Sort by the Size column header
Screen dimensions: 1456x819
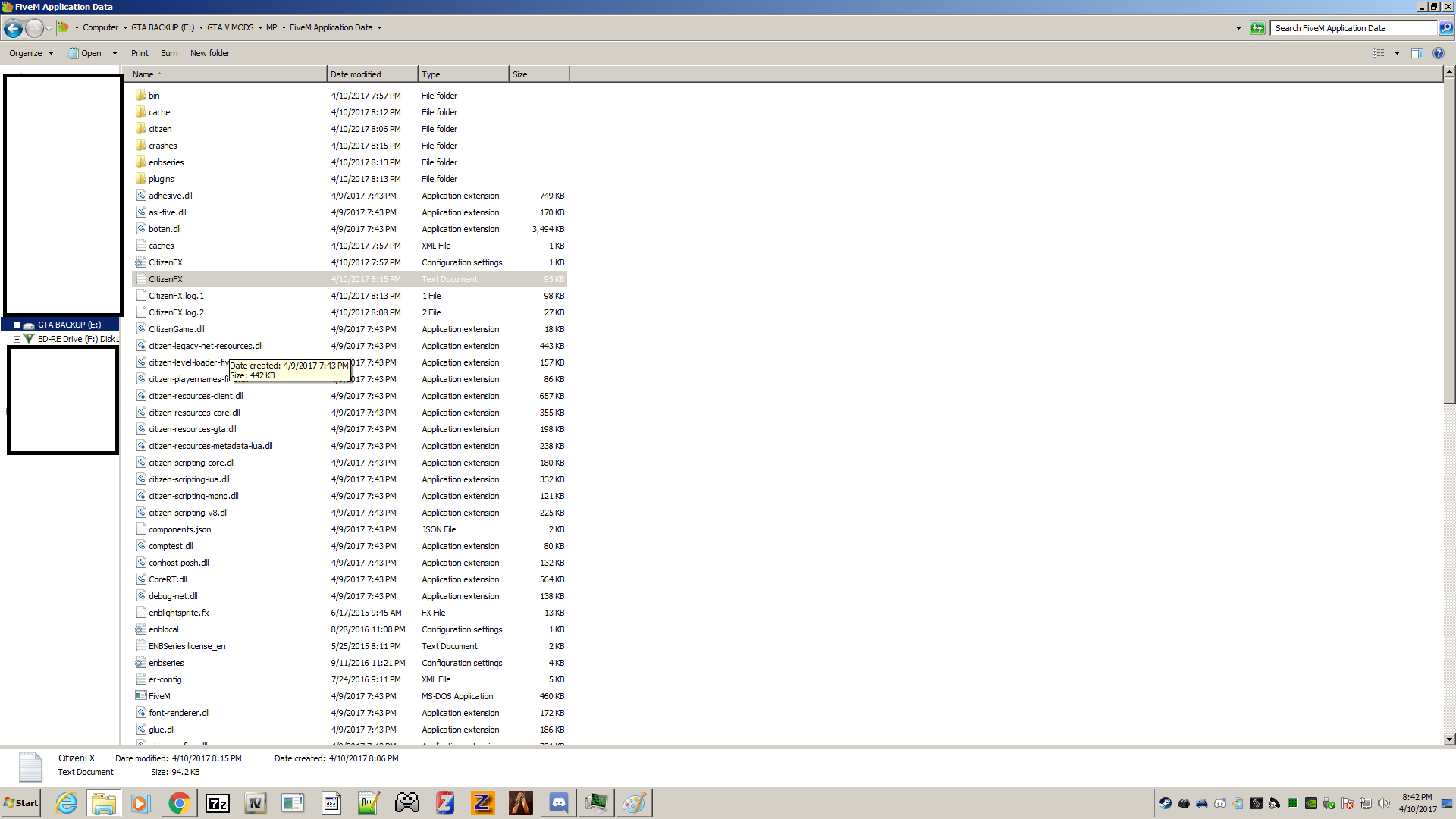tap(539, 74)
